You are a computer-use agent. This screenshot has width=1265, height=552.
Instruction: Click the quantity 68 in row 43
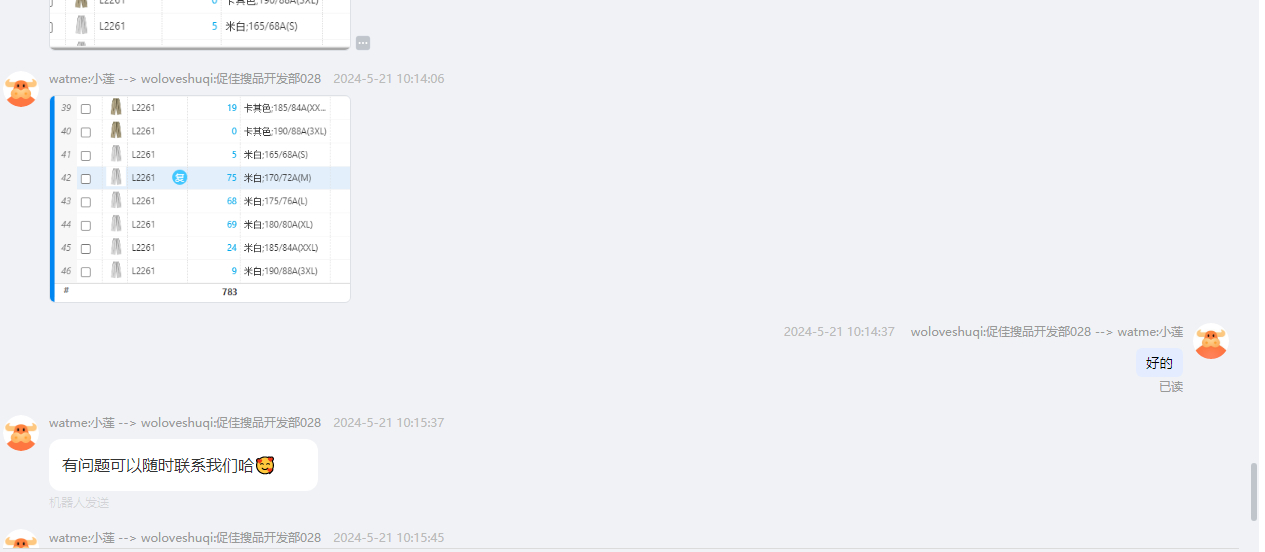[x=231, y=201]
